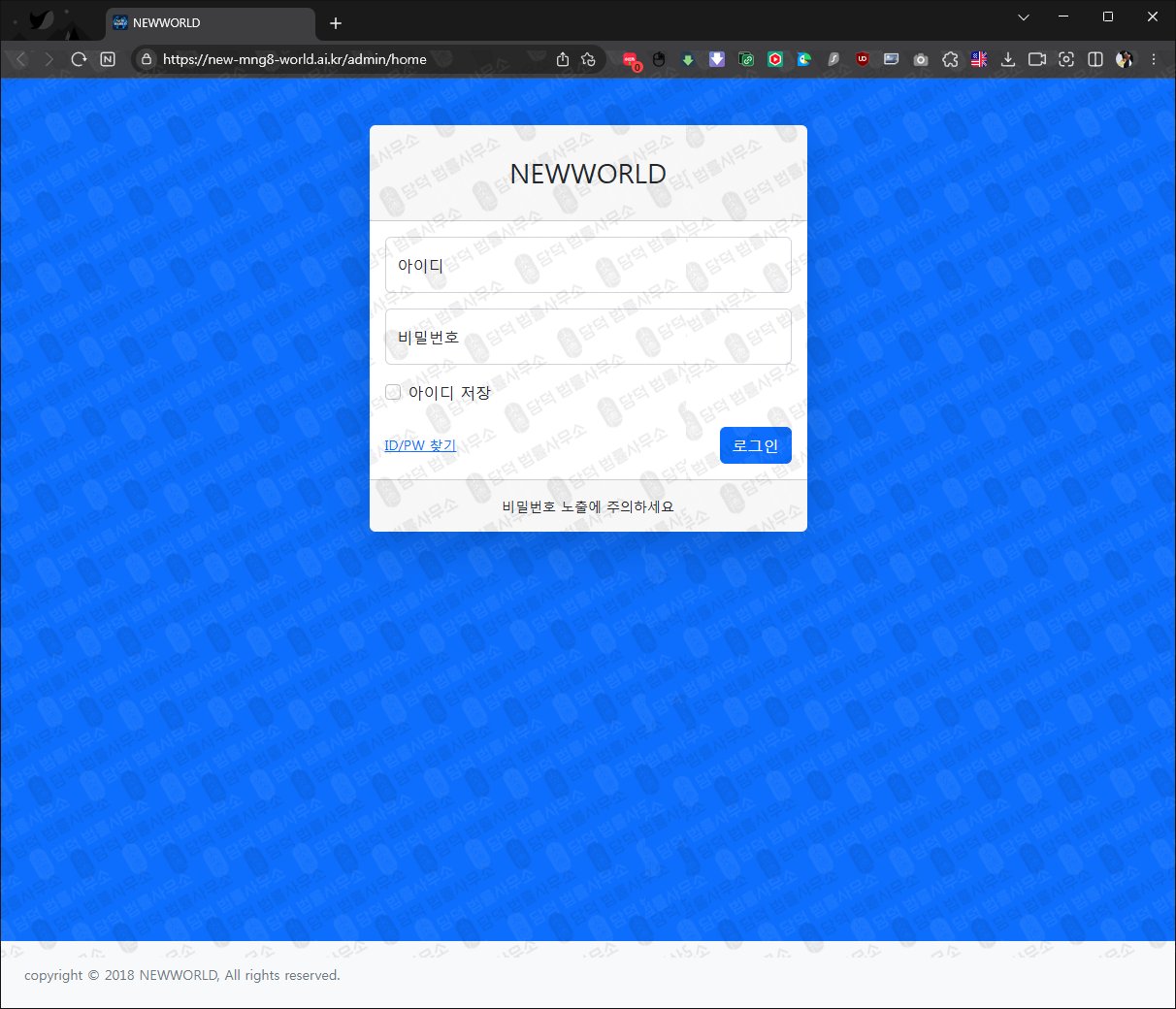Select the NEWWORLD browser tab
Image resolution: width=1176 pixels, height=1009 pixels.
click(211, 23)
